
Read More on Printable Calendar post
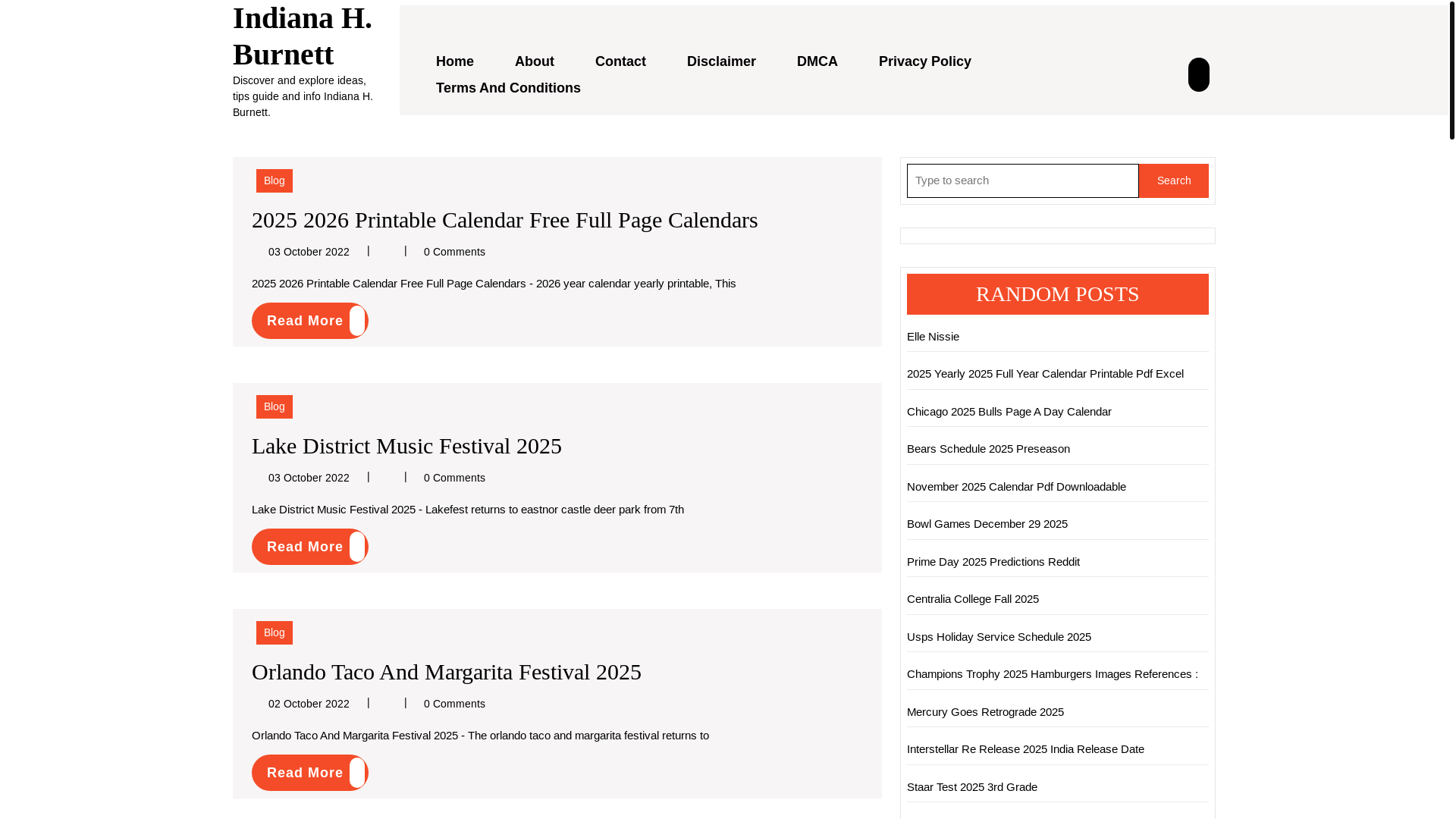click(309, 321)
